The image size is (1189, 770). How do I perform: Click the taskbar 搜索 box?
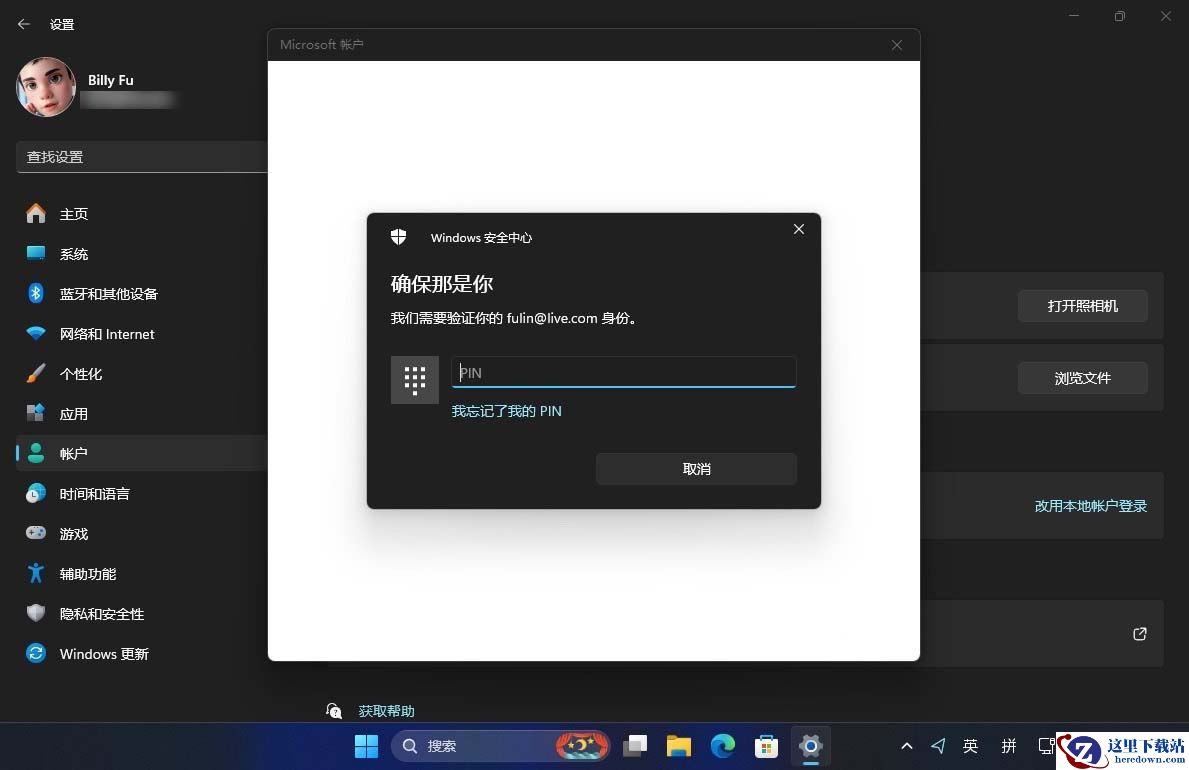(500, 746)
